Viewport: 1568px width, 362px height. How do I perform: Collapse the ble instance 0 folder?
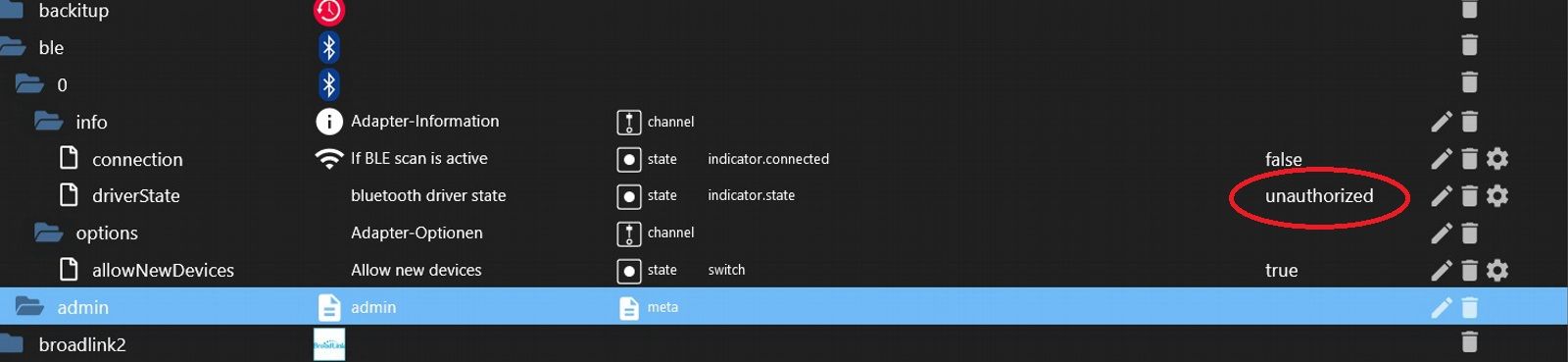coord(29,84)
